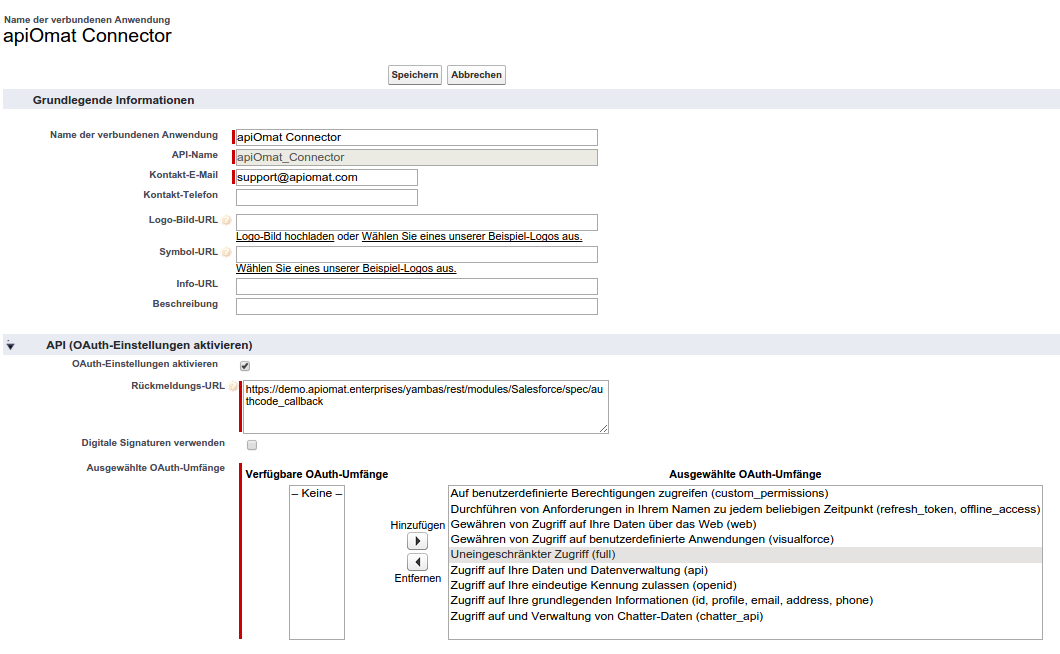Open Beispiel-Logos link under Logo-Bild-URL
Image resolution: width=1060 pixels, height=654 pixels.
point(471,236)
